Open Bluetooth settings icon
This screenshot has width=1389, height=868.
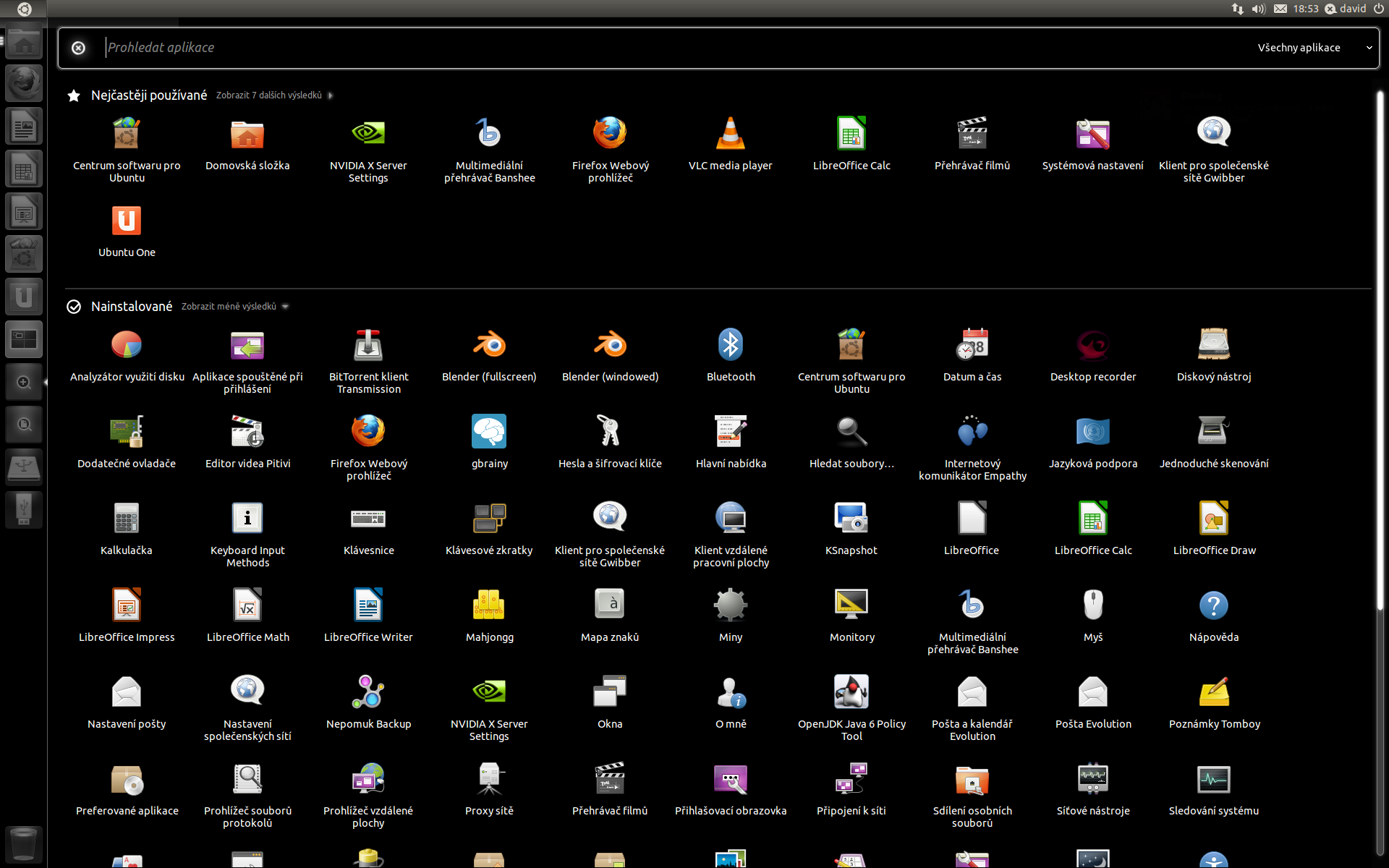coord(731,354)
